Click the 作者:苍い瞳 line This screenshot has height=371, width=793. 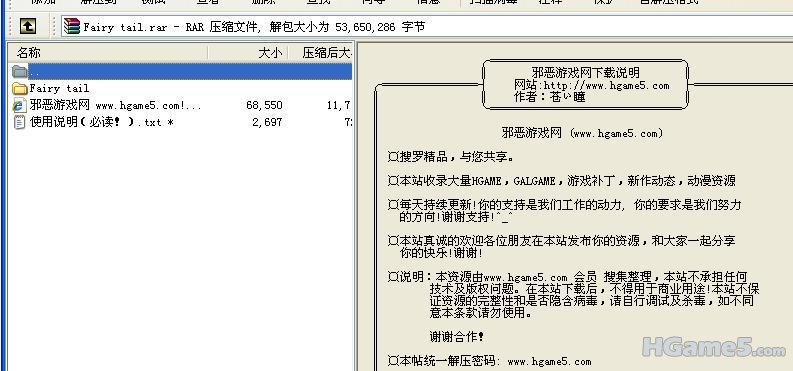tap(550, 97)
